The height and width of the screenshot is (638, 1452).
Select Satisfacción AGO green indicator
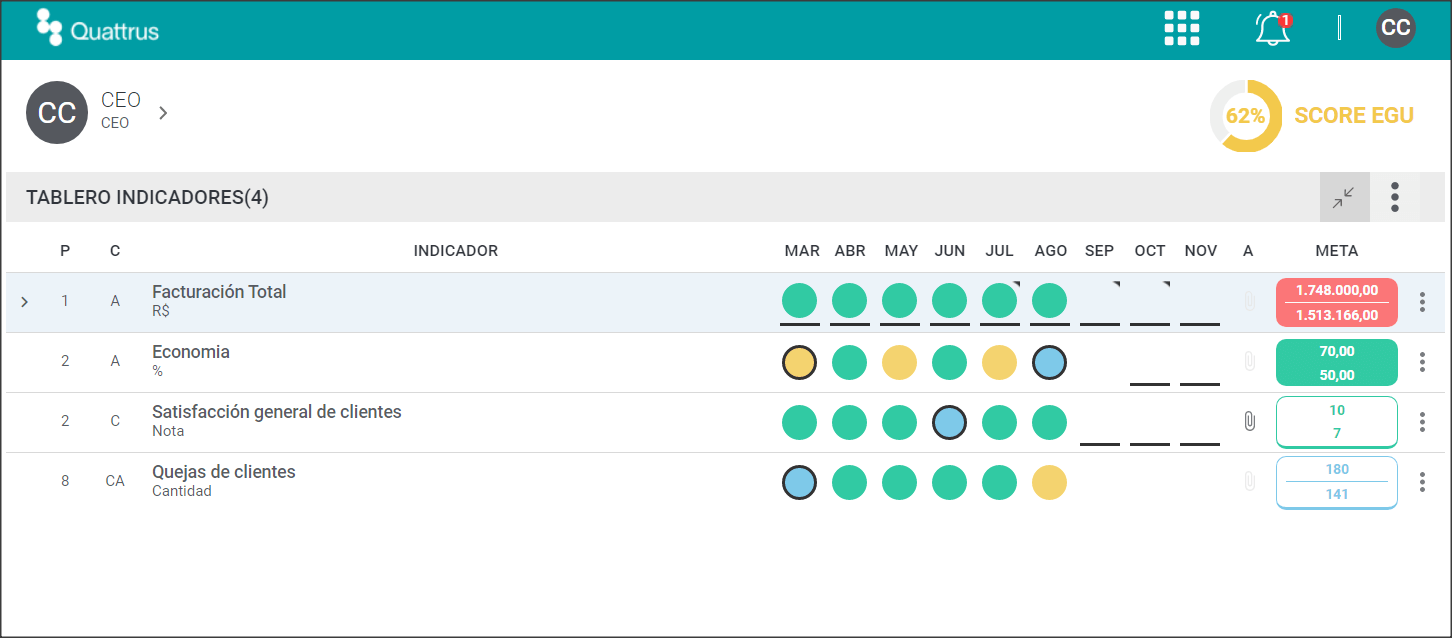[1049, 422]
